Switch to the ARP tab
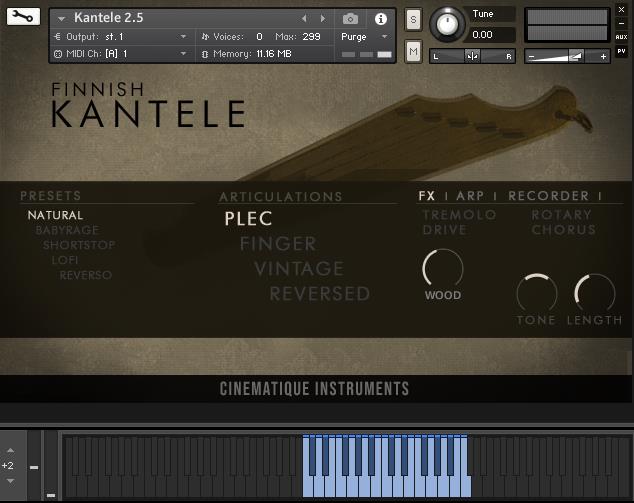Viewport: 634px width, 503px height. [x=470, y=196]
